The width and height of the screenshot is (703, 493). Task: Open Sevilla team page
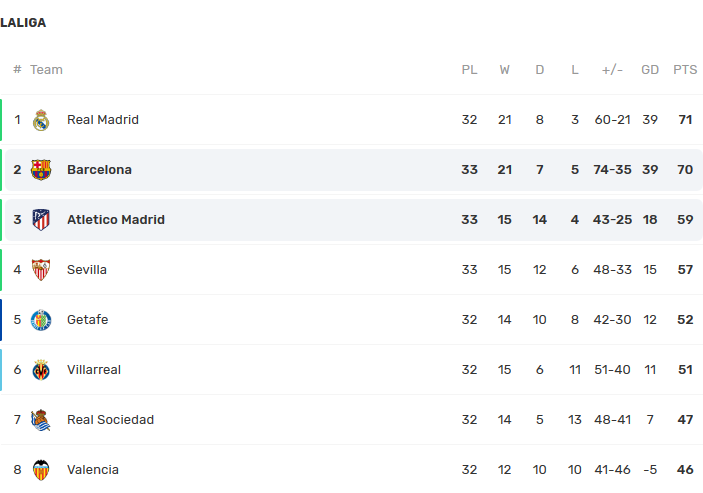click(x=87, y=270)
